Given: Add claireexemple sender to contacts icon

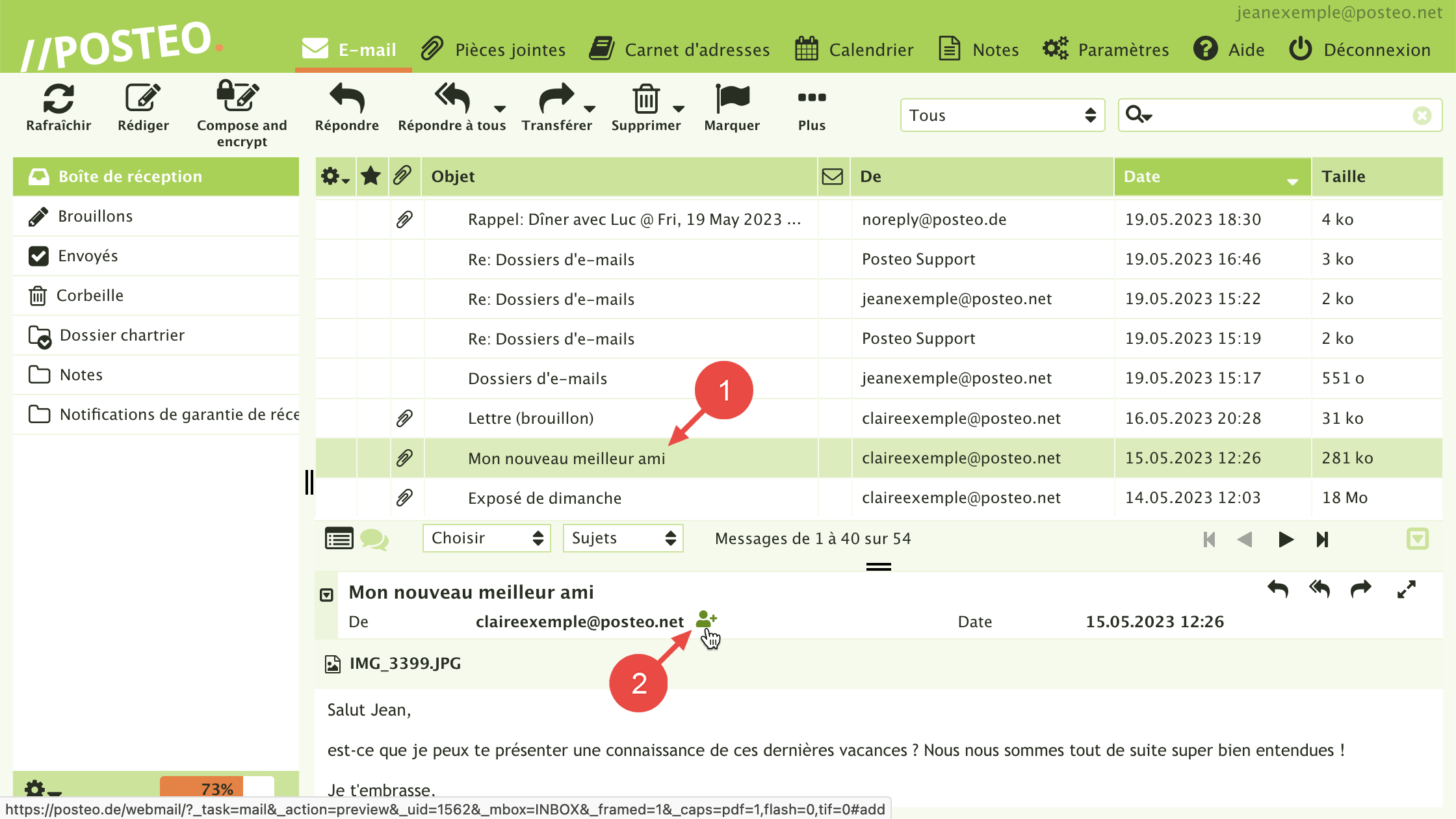Looking at the screenshot, I should click(x=705, y=619).
